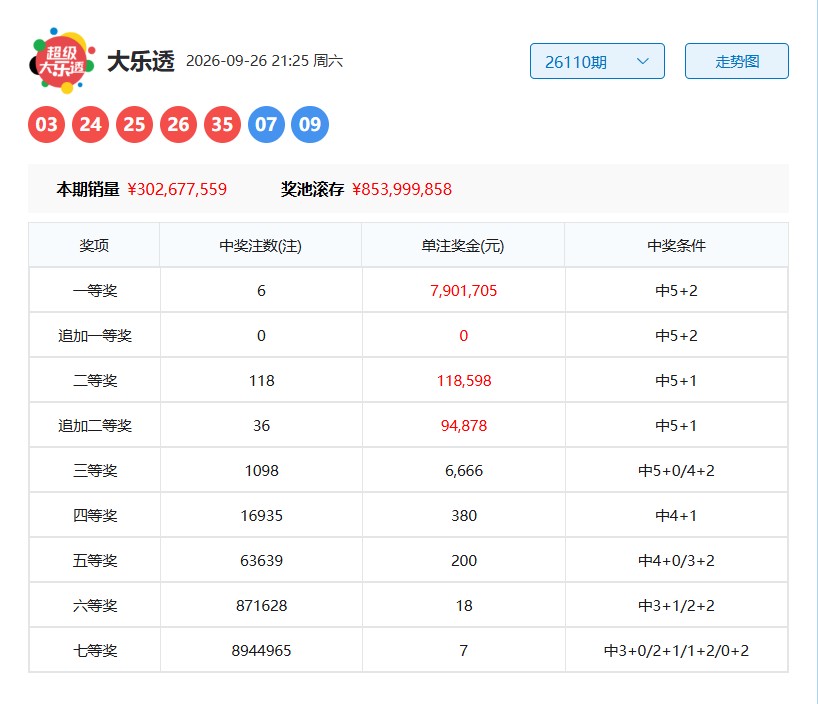Select the 追加二等奖 row label
Viewport: 818px width, 704px height.
click(x=95, y=425)
